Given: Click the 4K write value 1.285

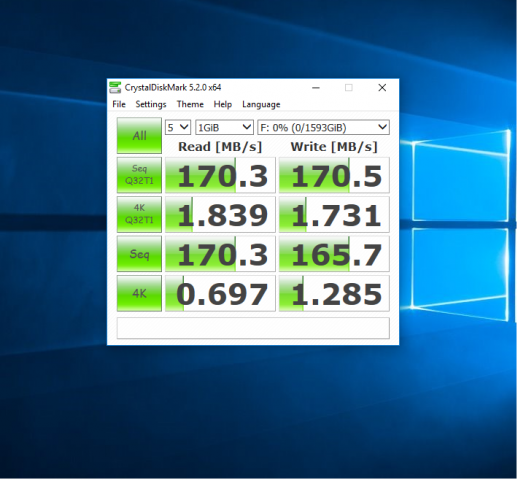Looking at the screenshot, I should (x=334, y=294).
